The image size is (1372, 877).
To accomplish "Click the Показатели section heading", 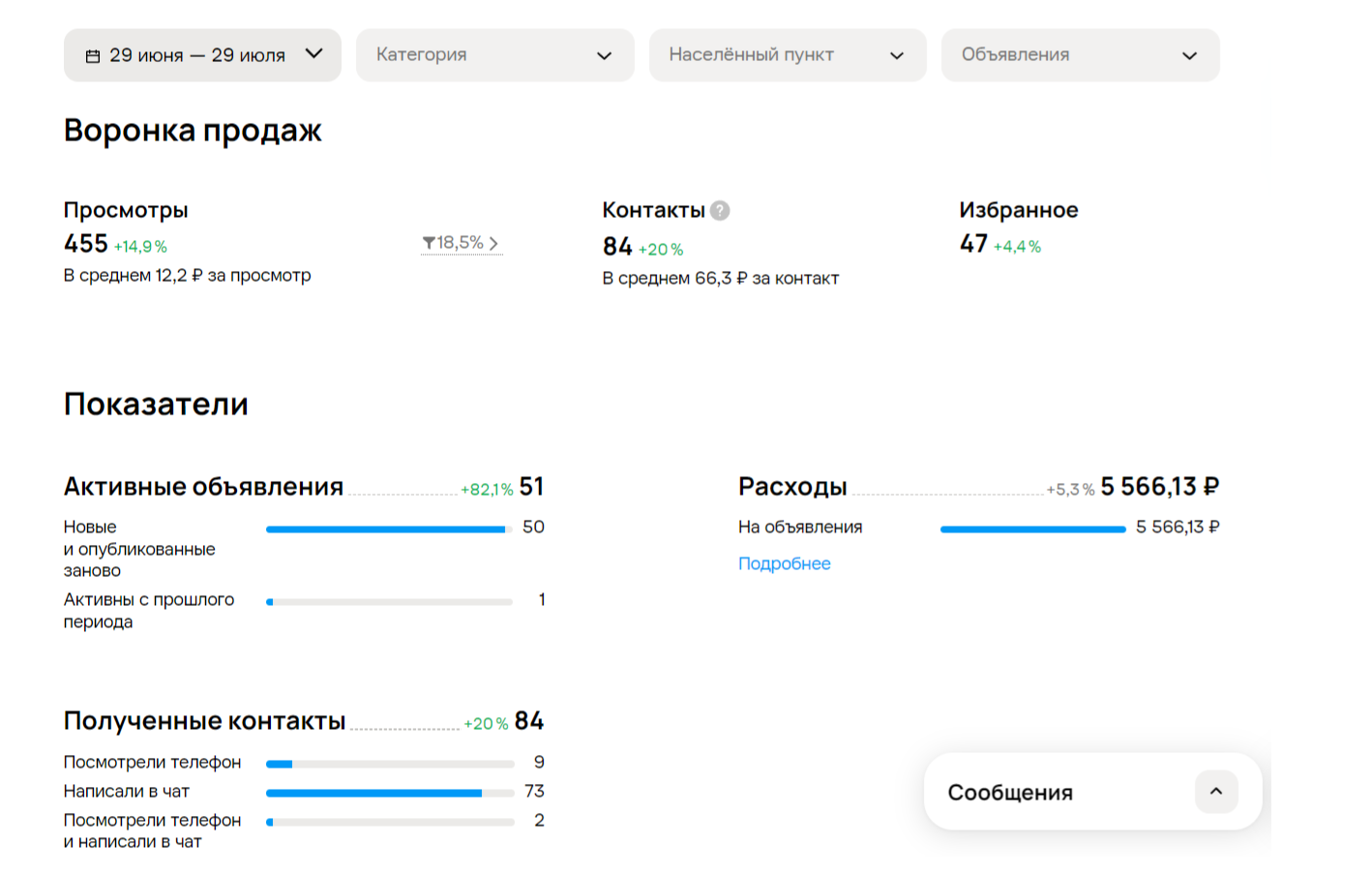I will (156, 404).
